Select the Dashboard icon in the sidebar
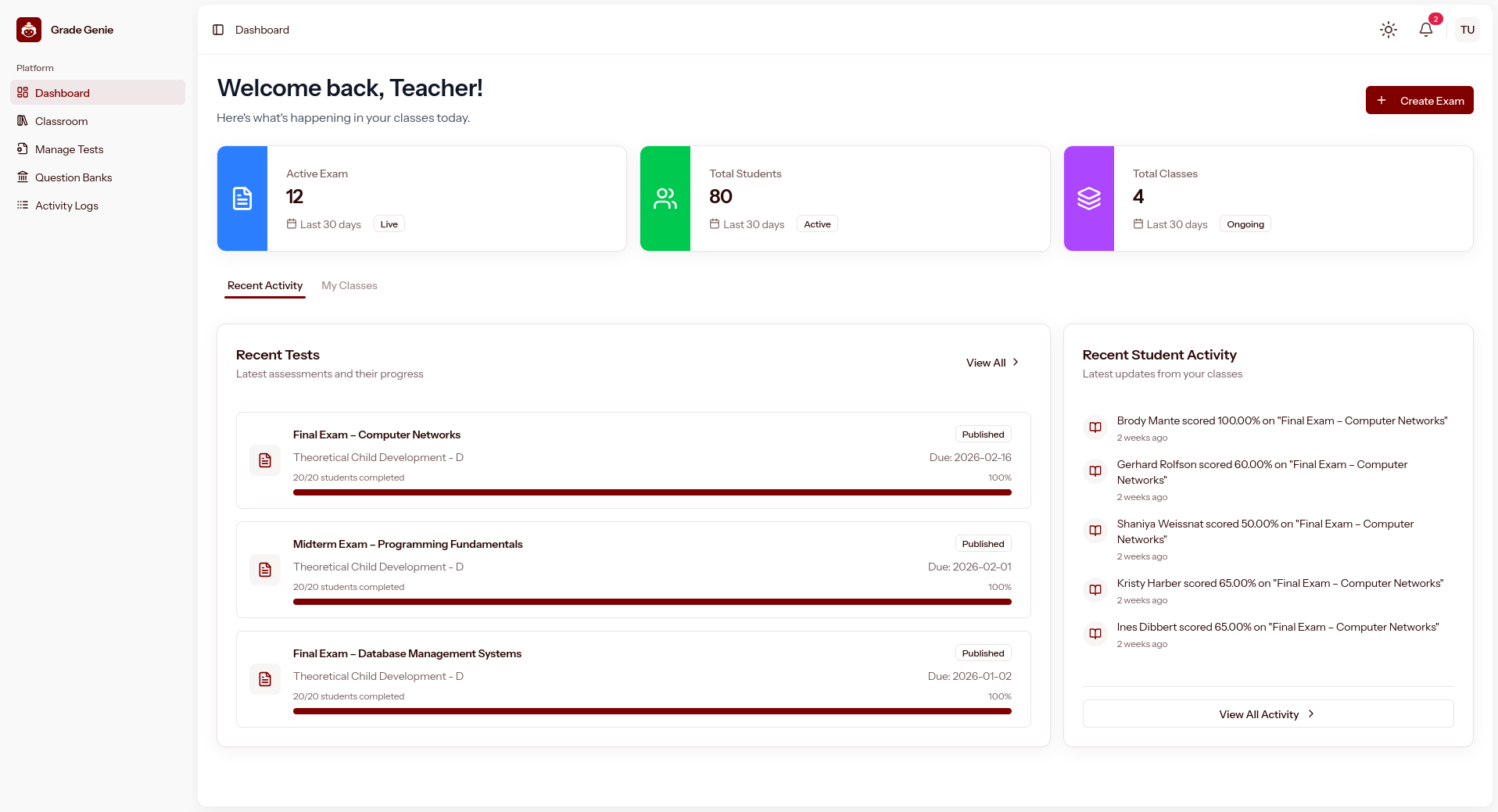This screenshot has width=1498, height=812. [23, 92]
